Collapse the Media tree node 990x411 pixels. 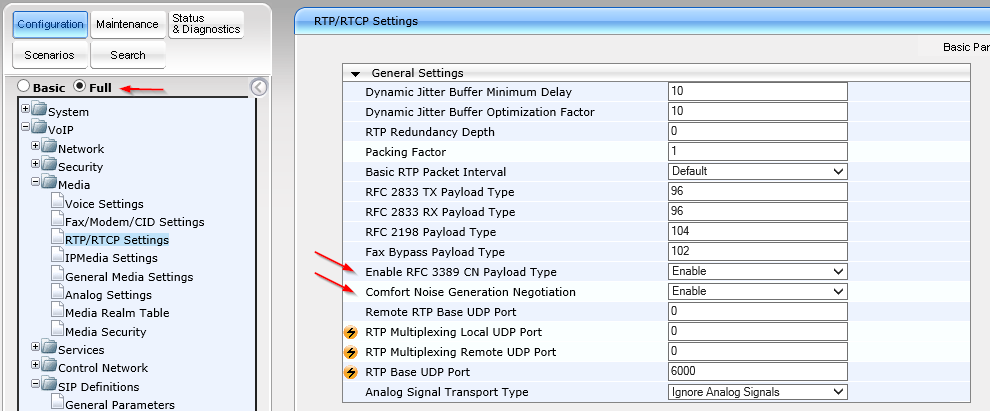coord(36,182)
